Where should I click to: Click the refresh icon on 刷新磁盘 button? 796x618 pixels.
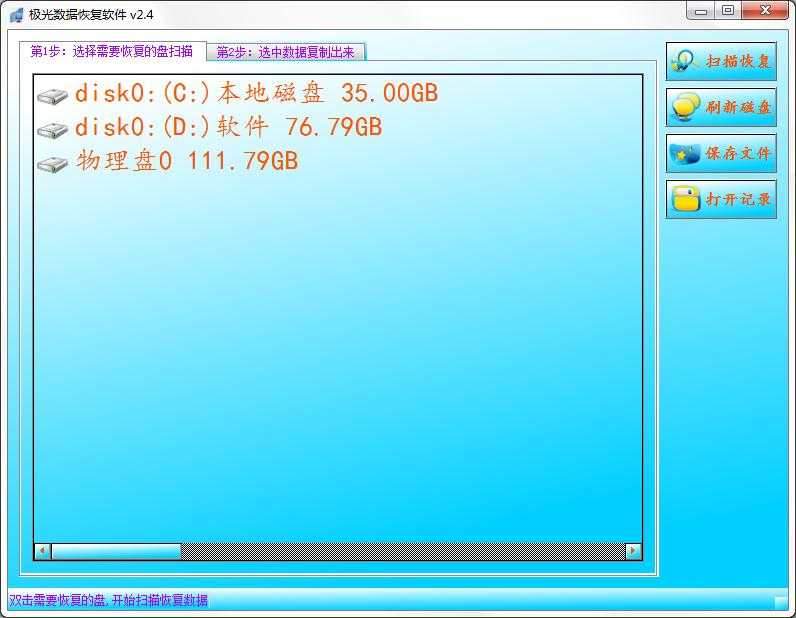[x=685, y=107]
